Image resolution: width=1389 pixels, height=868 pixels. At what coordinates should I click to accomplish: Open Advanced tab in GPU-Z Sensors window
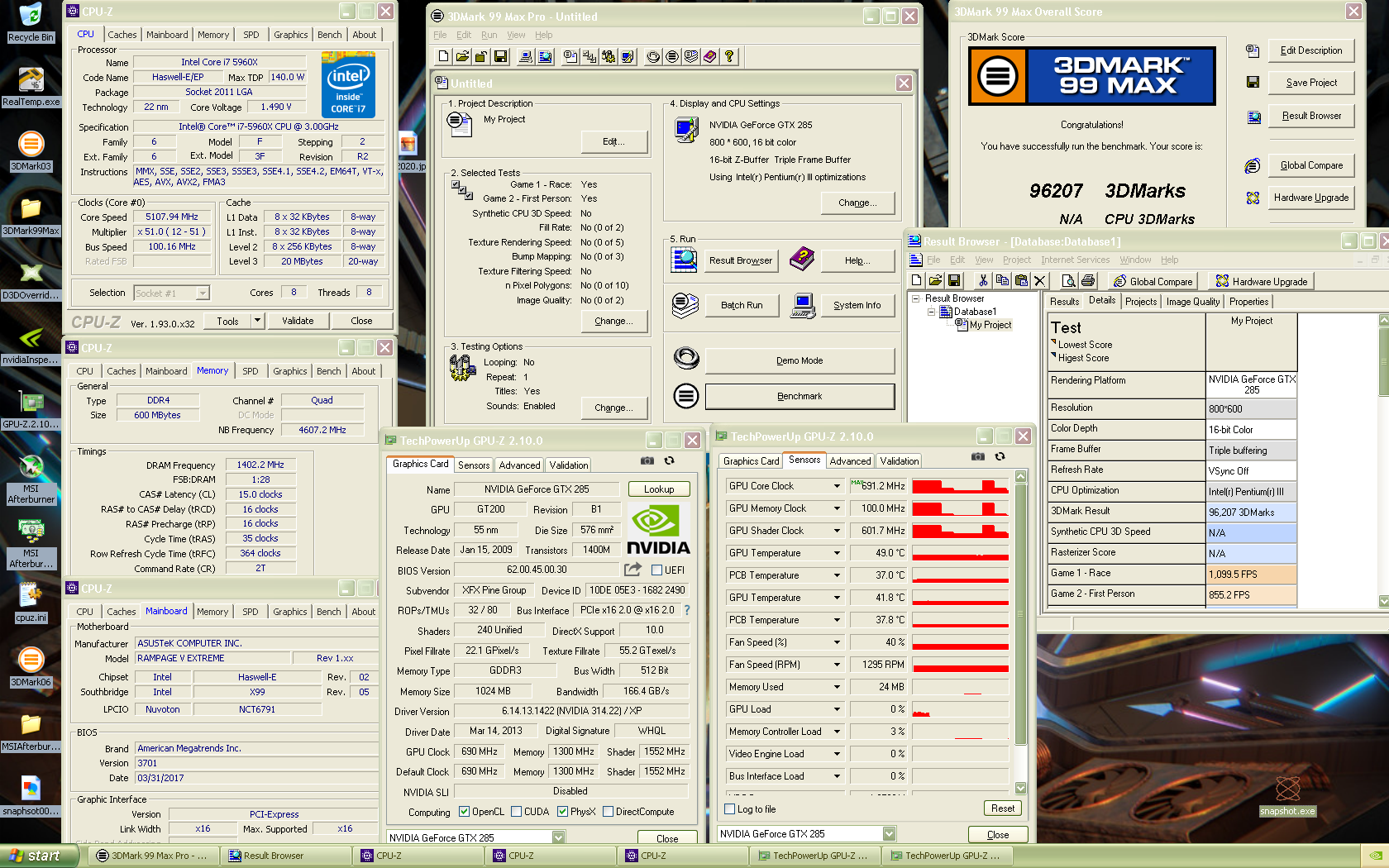(x=850, y=461)
